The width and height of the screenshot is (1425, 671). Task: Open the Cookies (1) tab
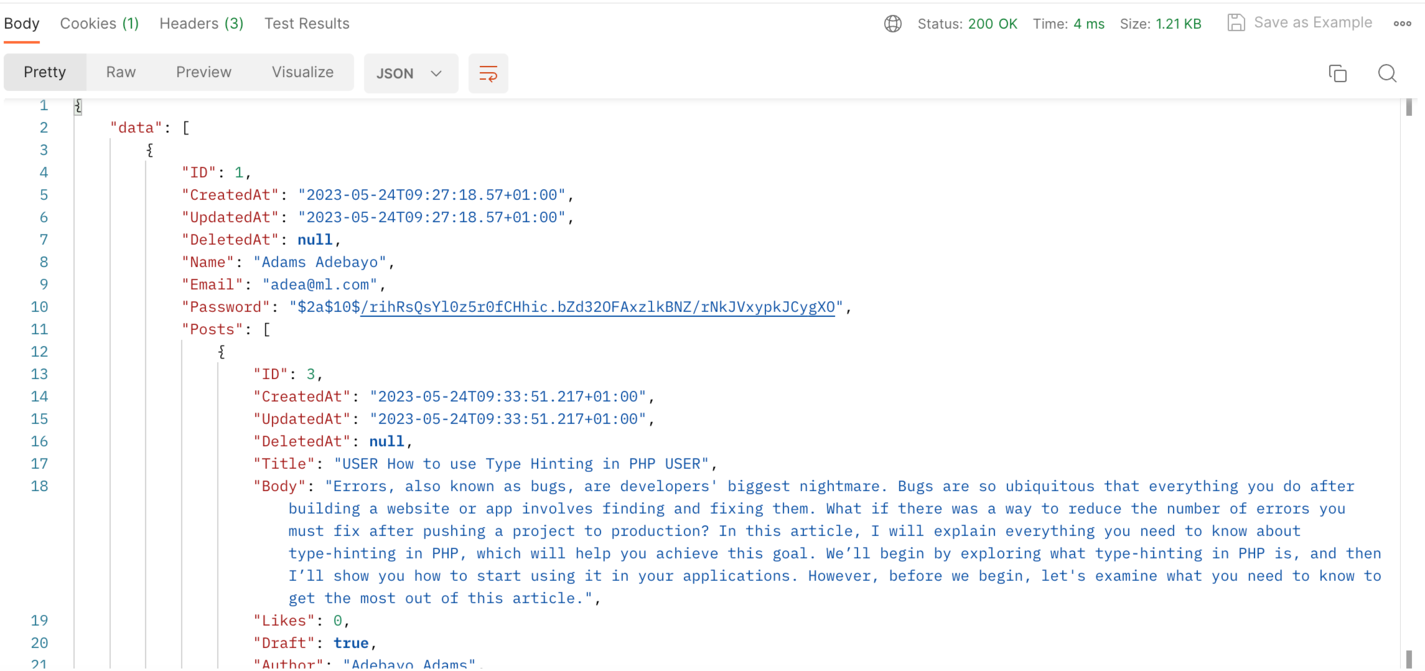click(99, 24)
